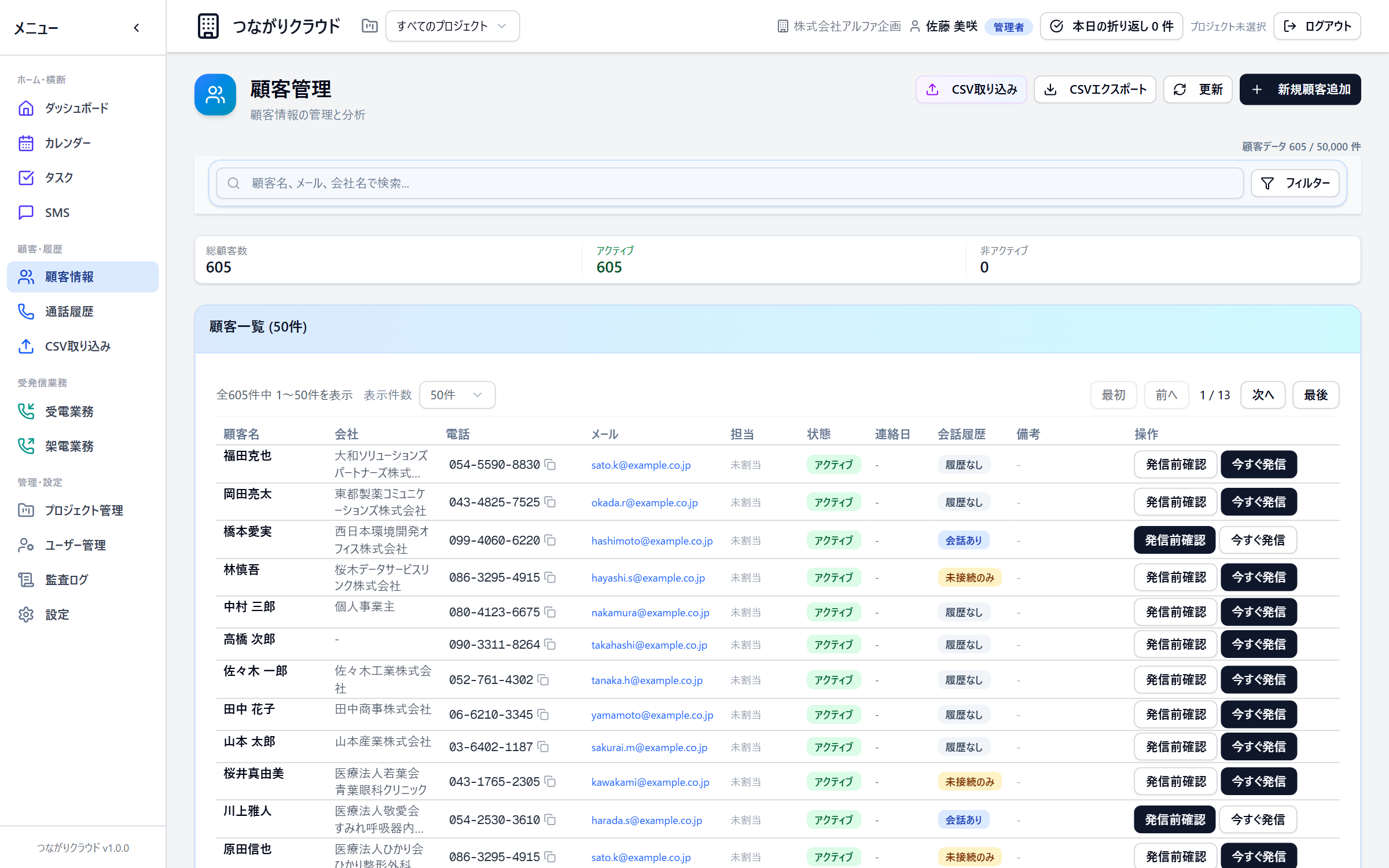Screen dimensions: 1389x868
Task: Copy phone number 080-4123-6675 using copy icon
Action: click(x=550, y=612)
